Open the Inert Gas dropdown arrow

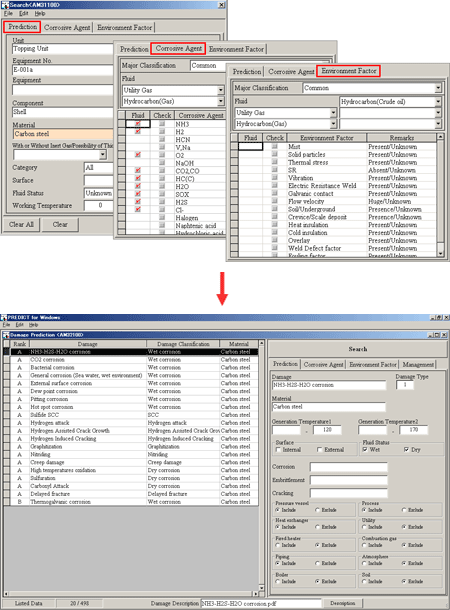(x=103, y=155)
